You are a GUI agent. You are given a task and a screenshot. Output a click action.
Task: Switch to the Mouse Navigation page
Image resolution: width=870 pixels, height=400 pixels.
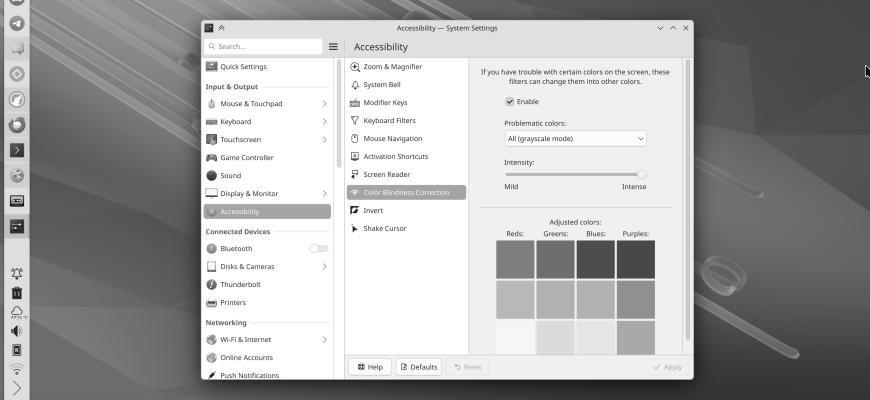point(392,139)
